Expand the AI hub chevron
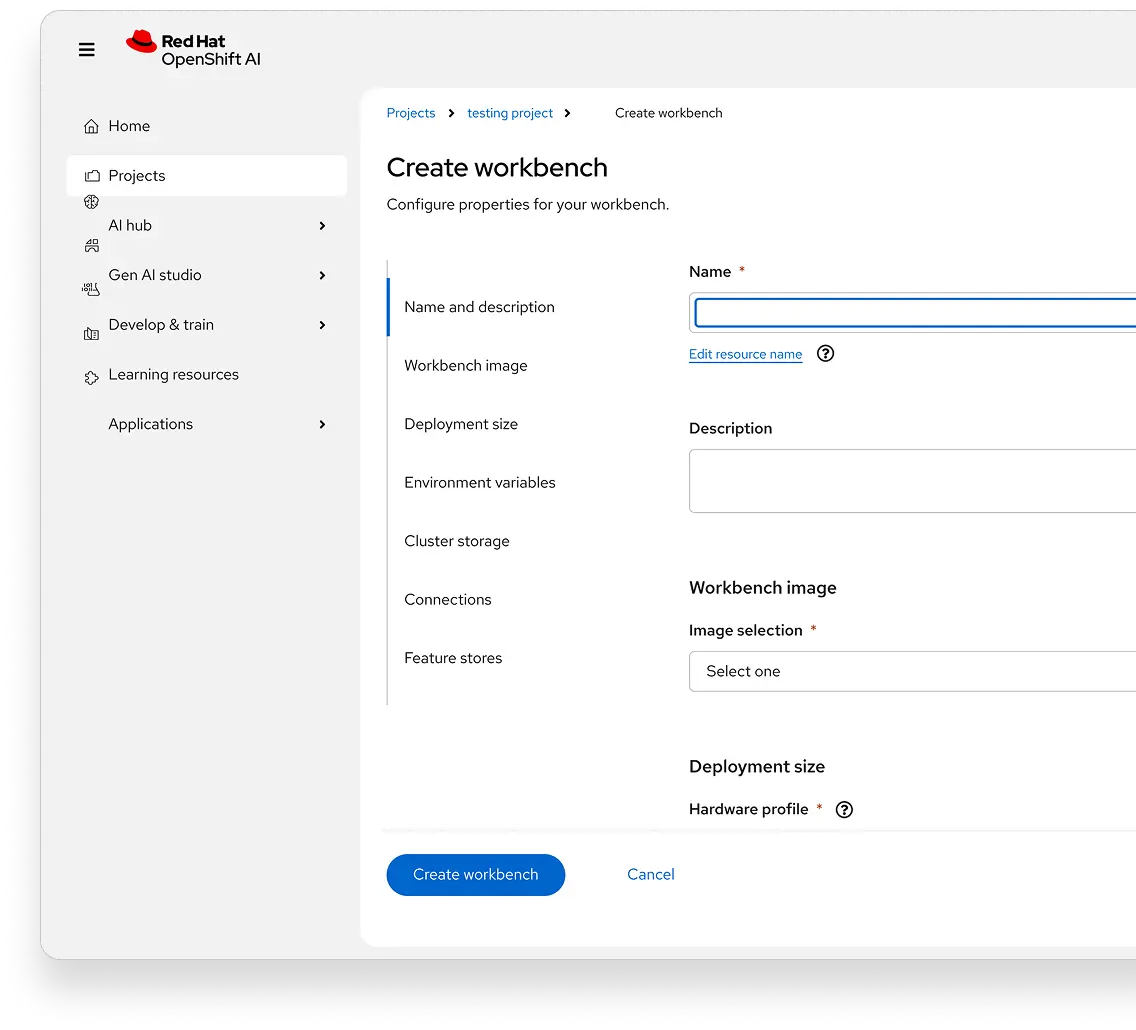This screenshot has width=1136, height=1030. (x=322, y=226)
